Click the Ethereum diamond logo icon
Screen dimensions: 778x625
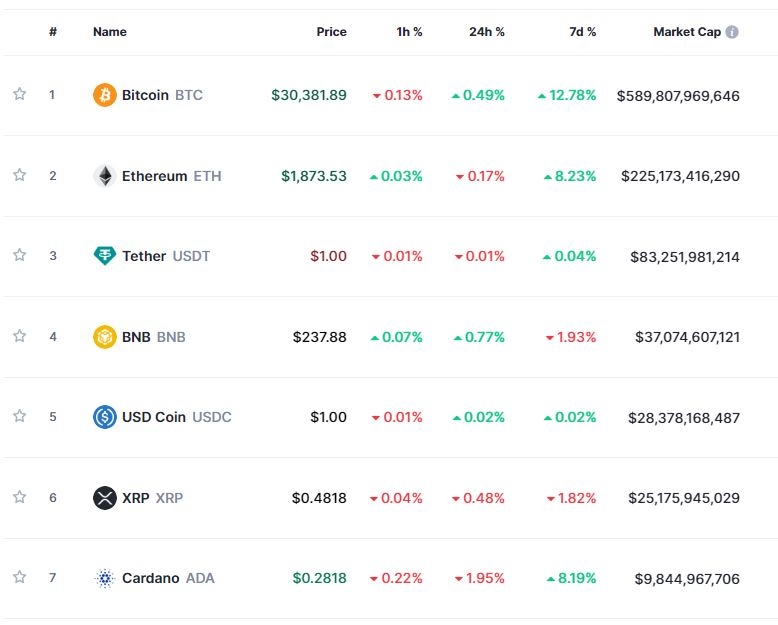click(104, 176)
